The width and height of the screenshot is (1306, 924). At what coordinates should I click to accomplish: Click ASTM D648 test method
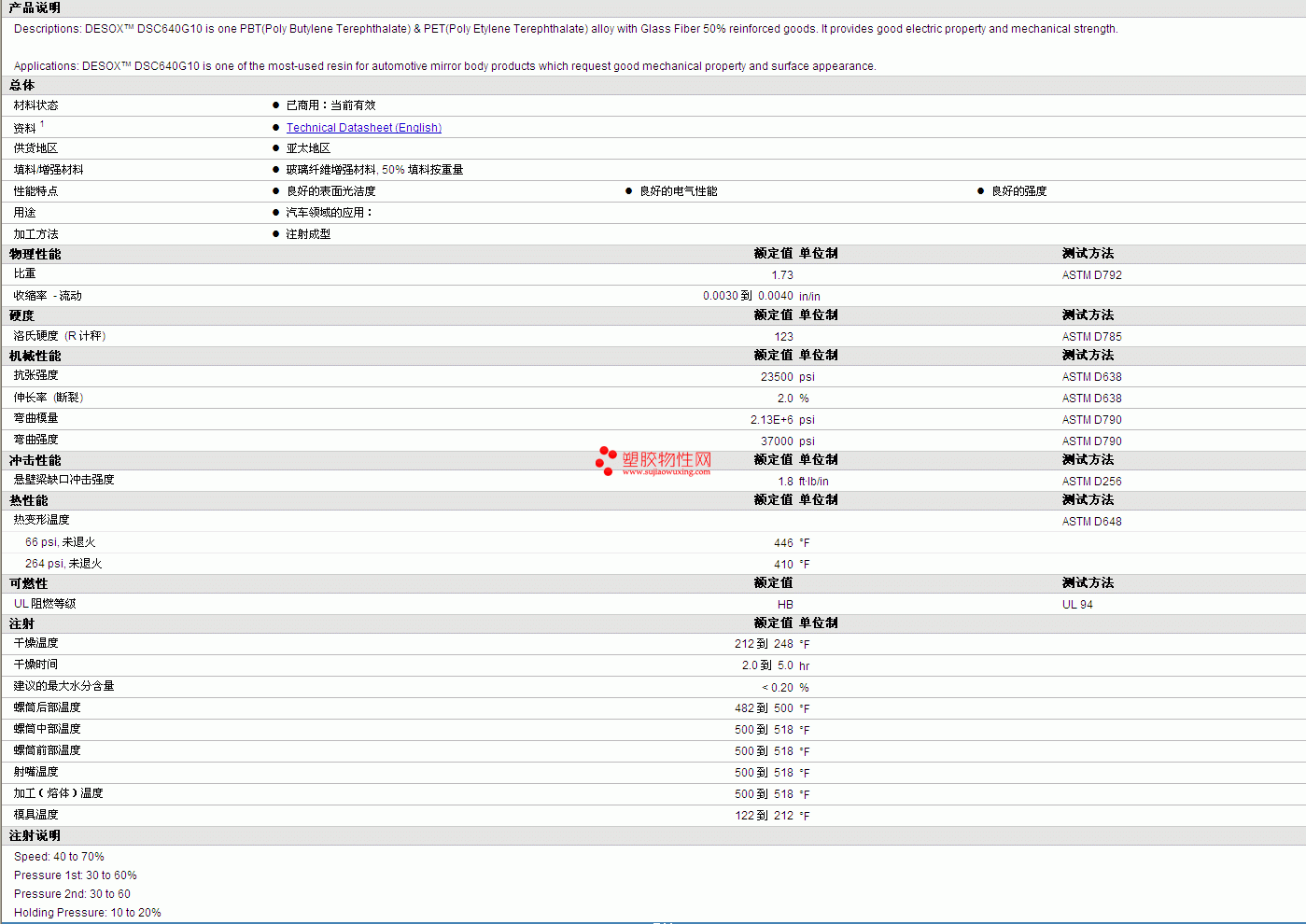[x=1091, y=522]
